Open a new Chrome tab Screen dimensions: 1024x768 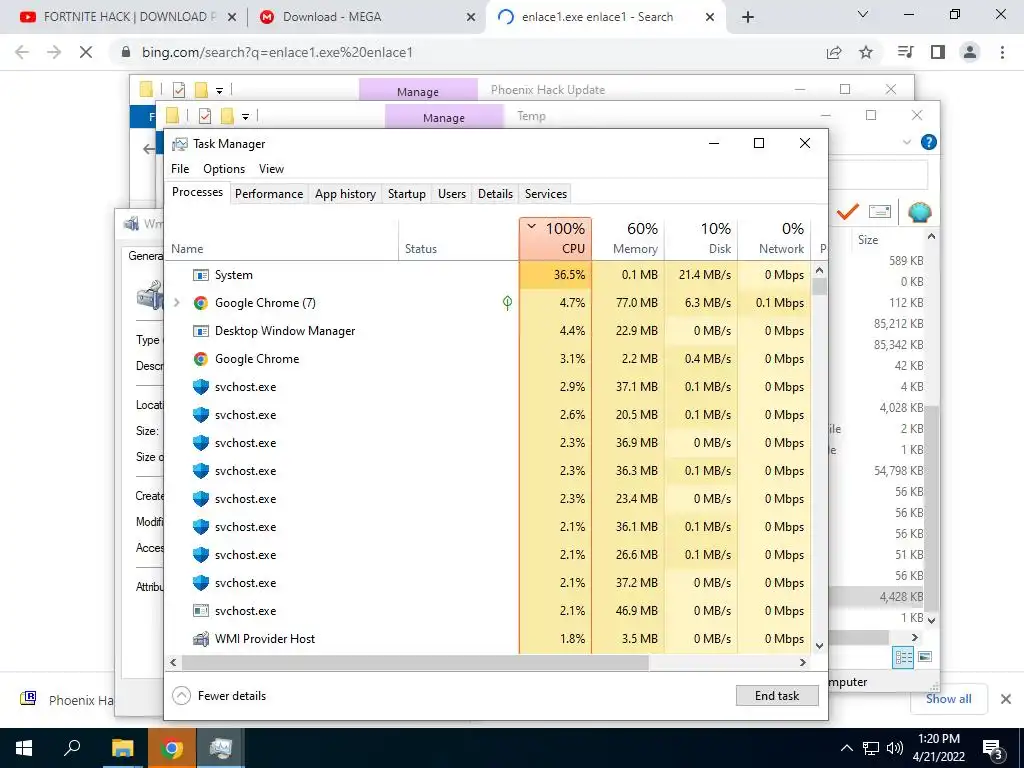(748, 18)
